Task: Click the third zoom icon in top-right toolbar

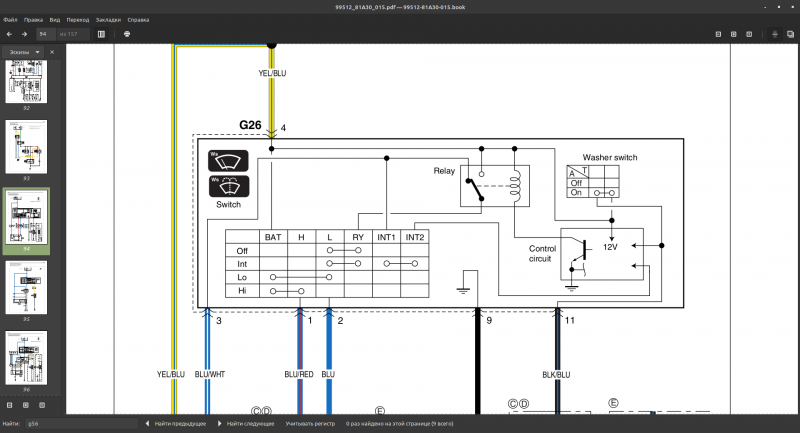Action: click(749, 34)
